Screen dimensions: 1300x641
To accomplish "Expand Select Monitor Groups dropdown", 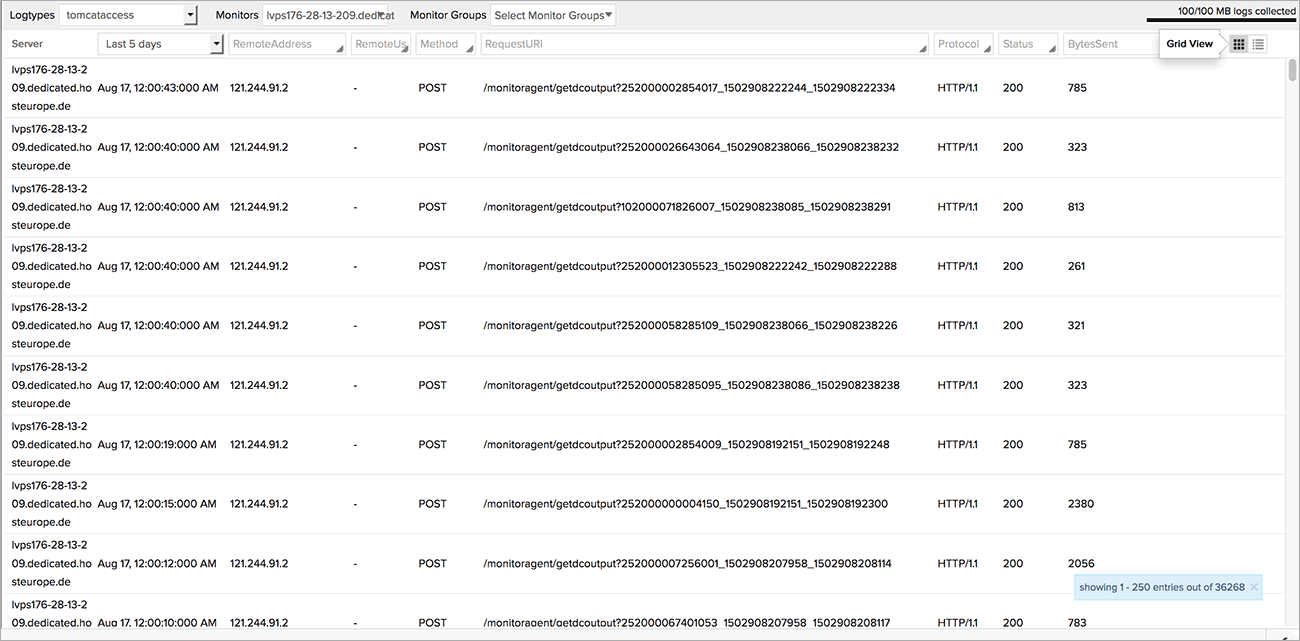I will pyautogui.click(x=553, y=15).
